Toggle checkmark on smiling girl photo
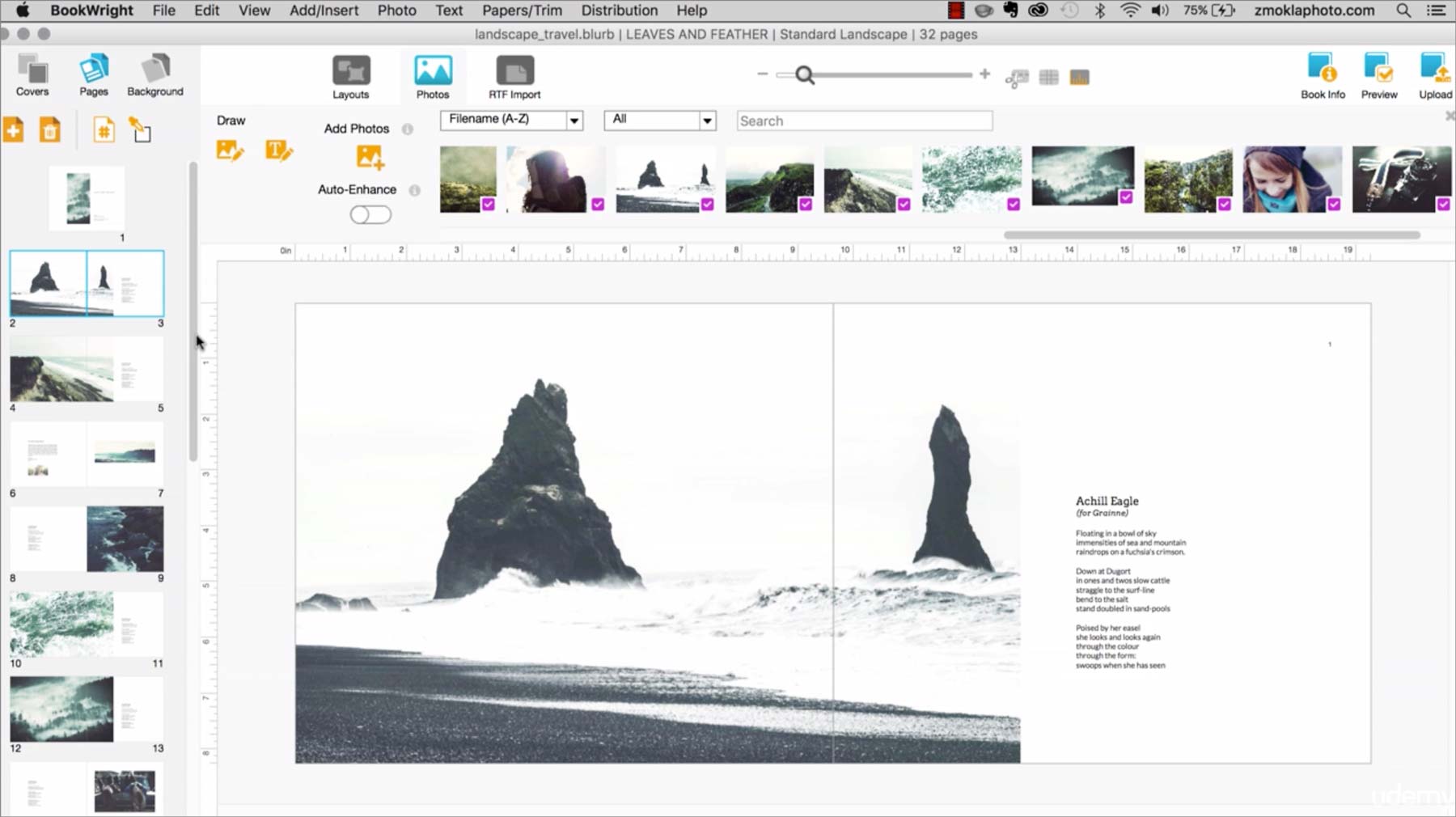 (x=1334, y=205)
